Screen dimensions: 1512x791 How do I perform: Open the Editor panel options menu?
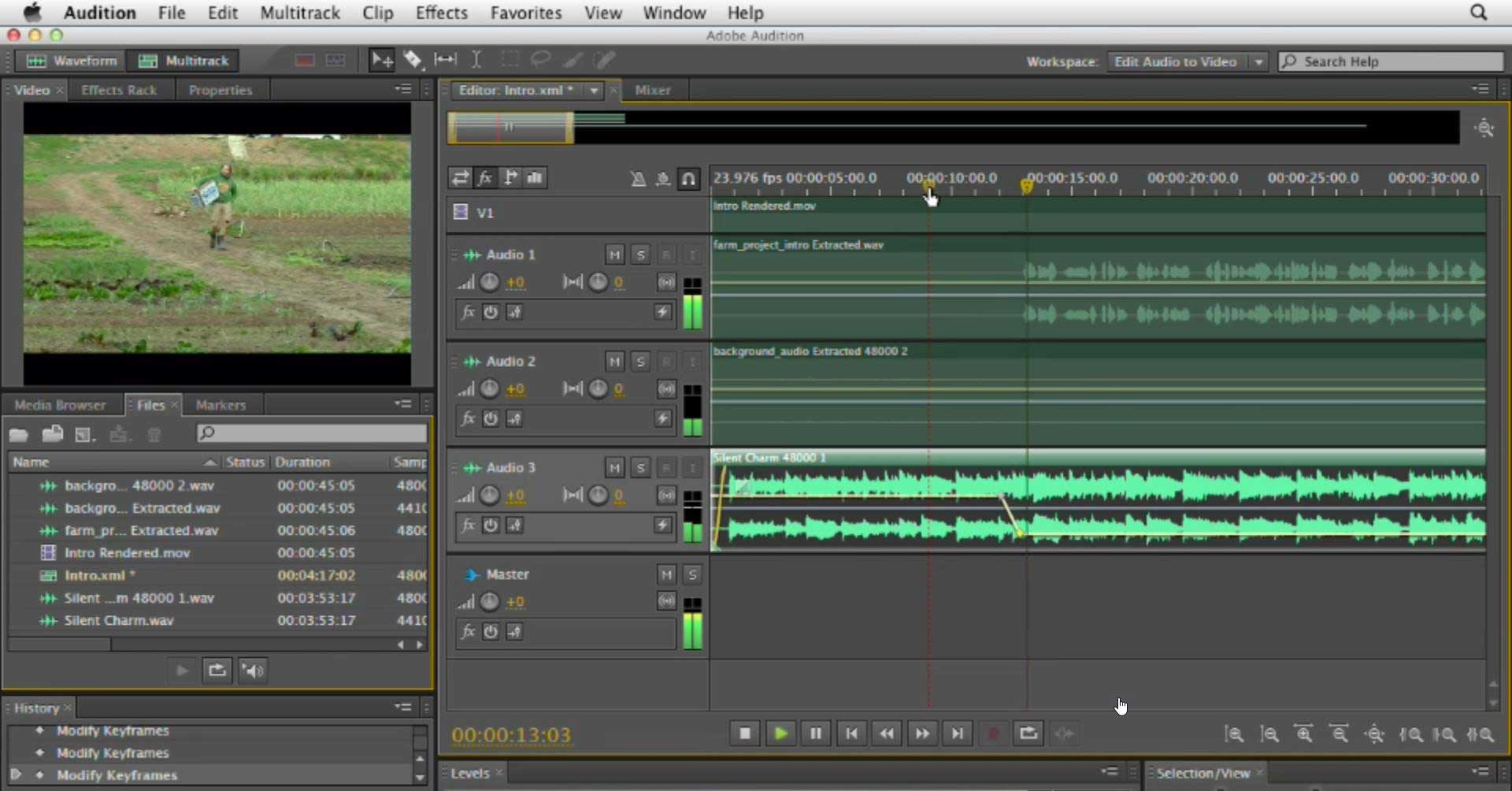click(1480, 90)
